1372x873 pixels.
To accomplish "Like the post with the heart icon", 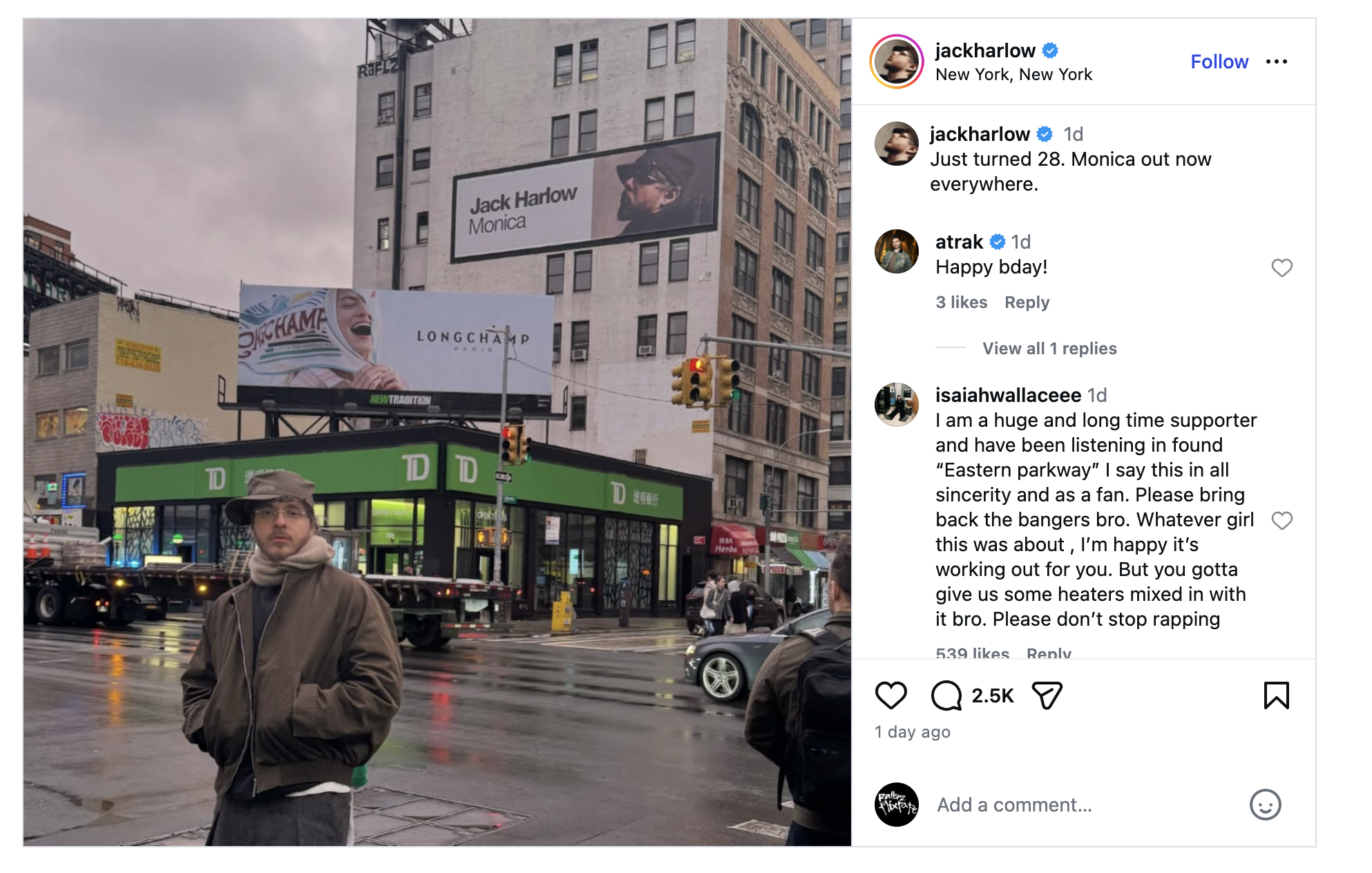I will pos(890,695).
